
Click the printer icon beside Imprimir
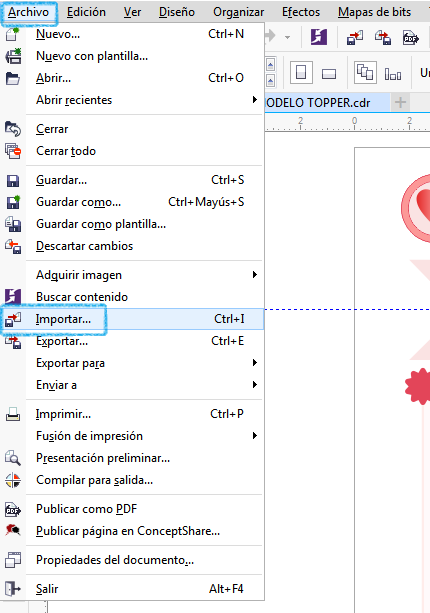click(13, 414)
